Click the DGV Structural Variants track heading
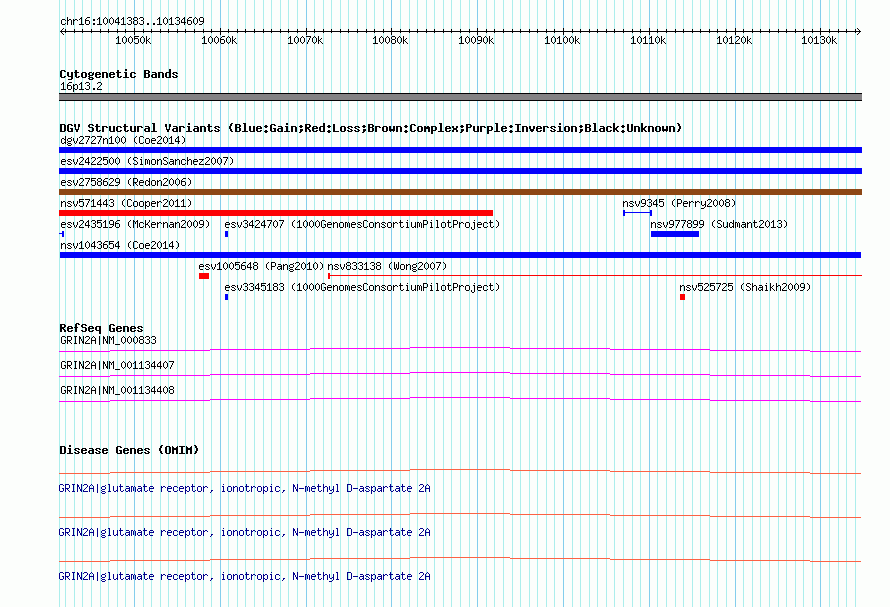The width and height of the screenshot is (890, 607). coord(370,128)
